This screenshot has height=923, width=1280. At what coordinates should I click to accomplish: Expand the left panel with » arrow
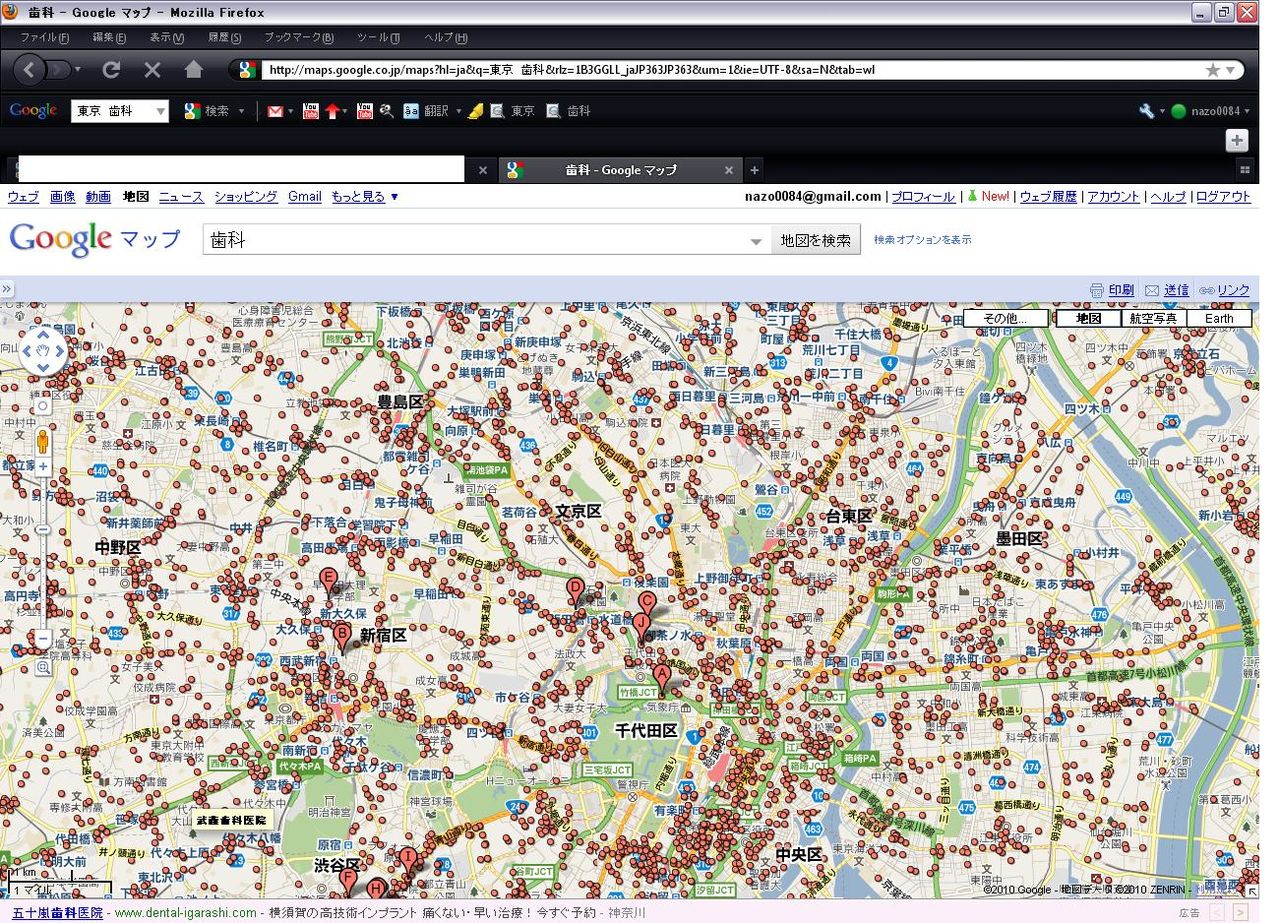coord(6,290)
